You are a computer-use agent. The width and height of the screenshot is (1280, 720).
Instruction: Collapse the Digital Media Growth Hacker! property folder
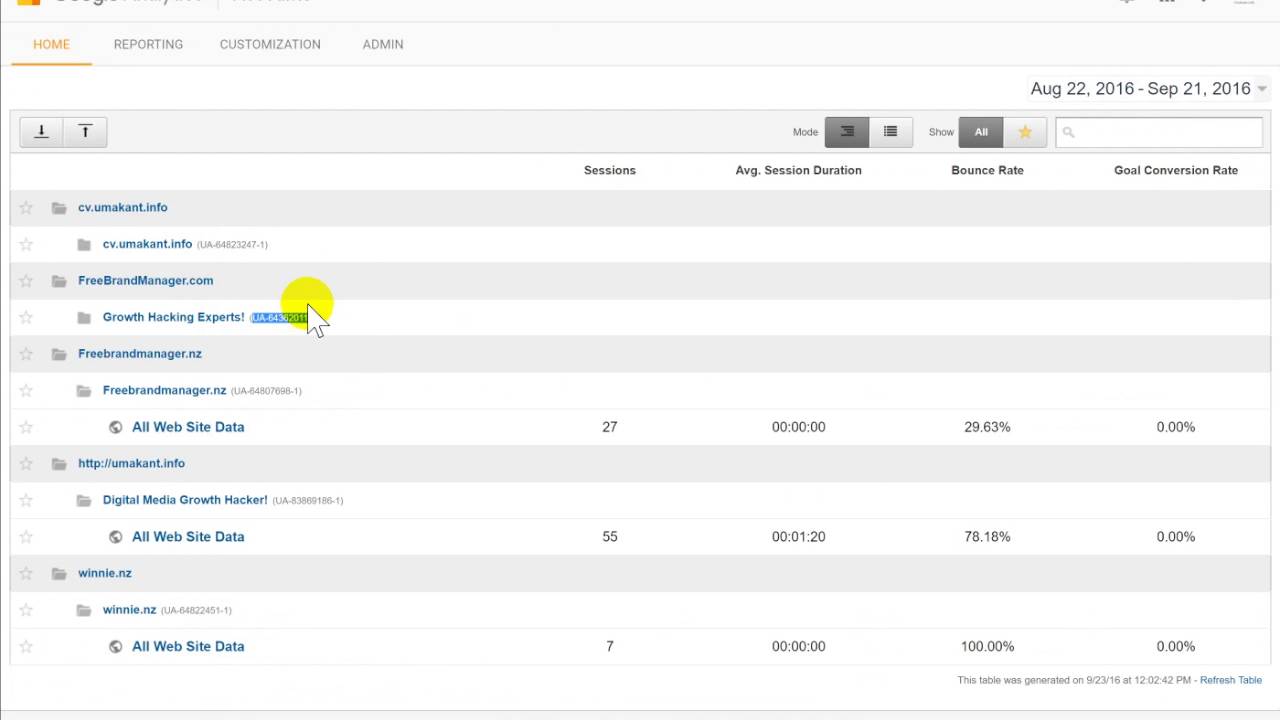[84, 500]
